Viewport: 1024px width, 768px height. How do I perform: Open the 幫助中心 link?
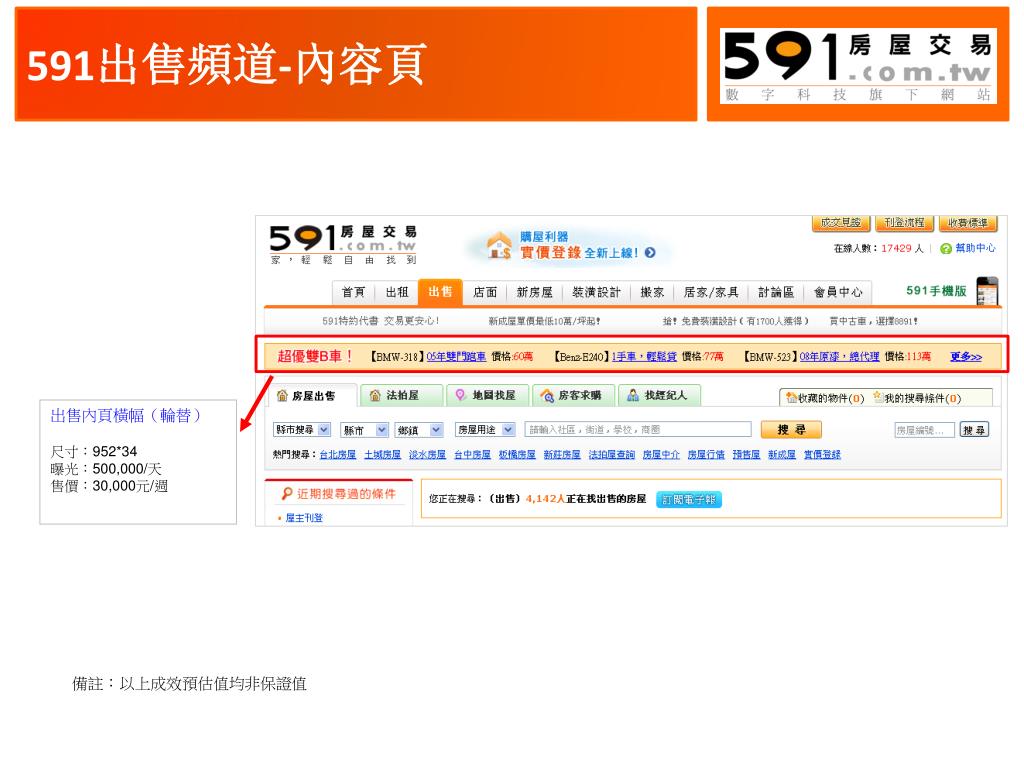click(x=975, y=248)
